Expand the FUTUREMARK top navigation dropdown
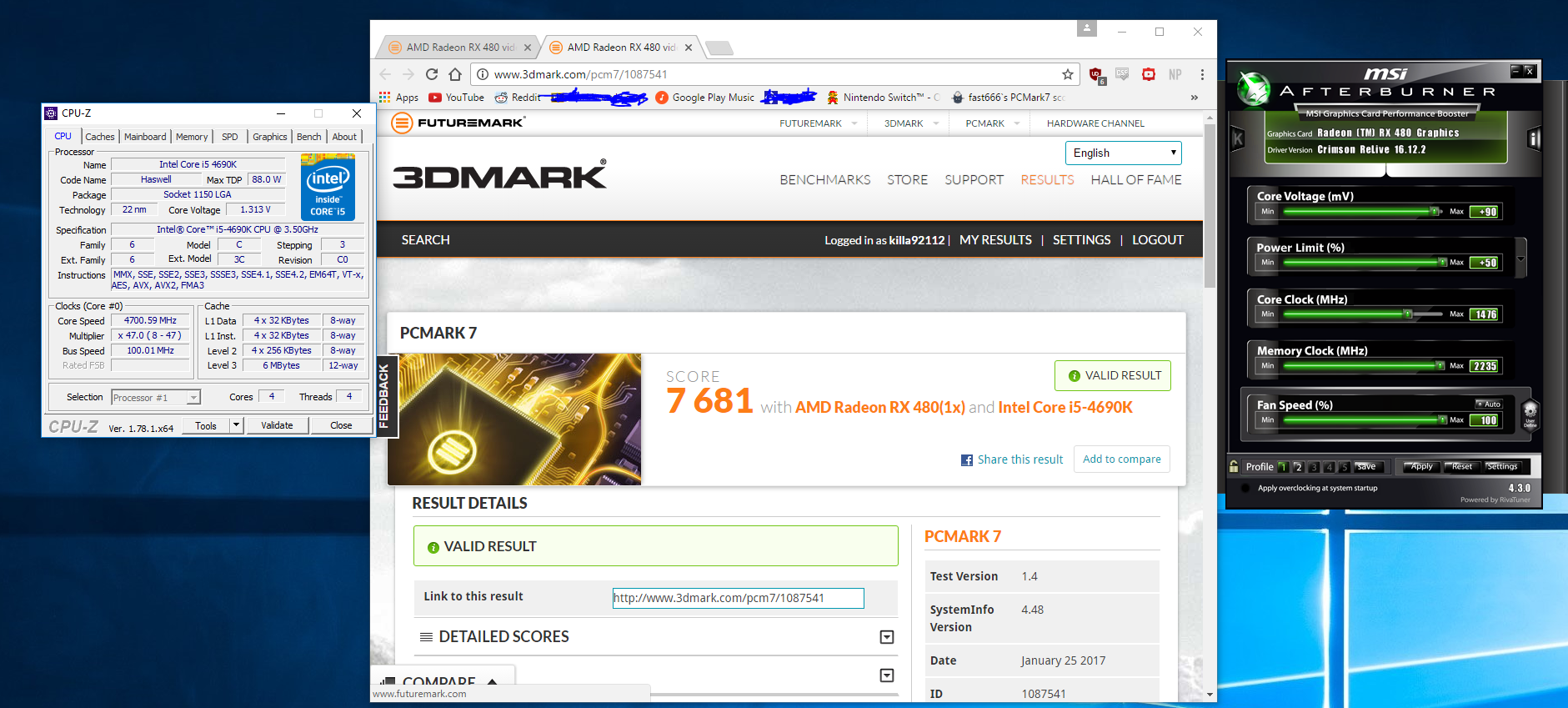Viewport: 1568px width, 708px height. pyautogui.click(x=854, y=123)
